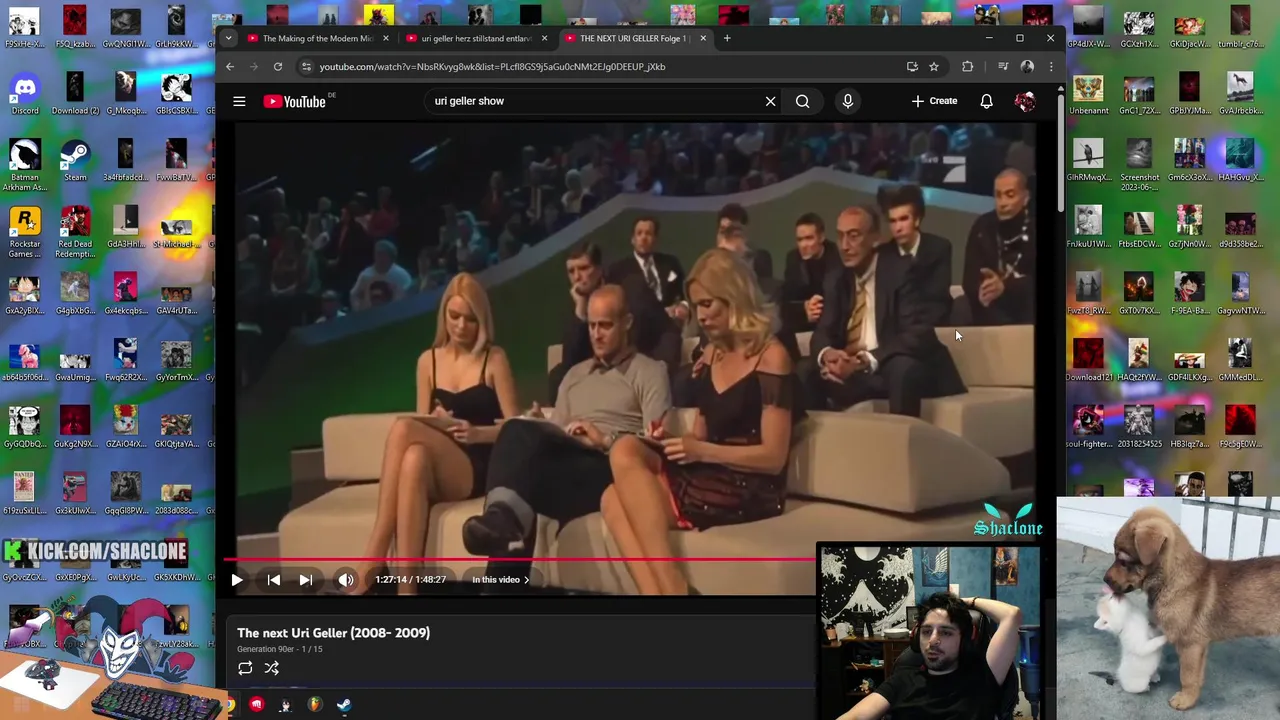The image size is (1280, 720).
Task: Click Steam icon in the taskbar
Action: (x=344, y=706)
